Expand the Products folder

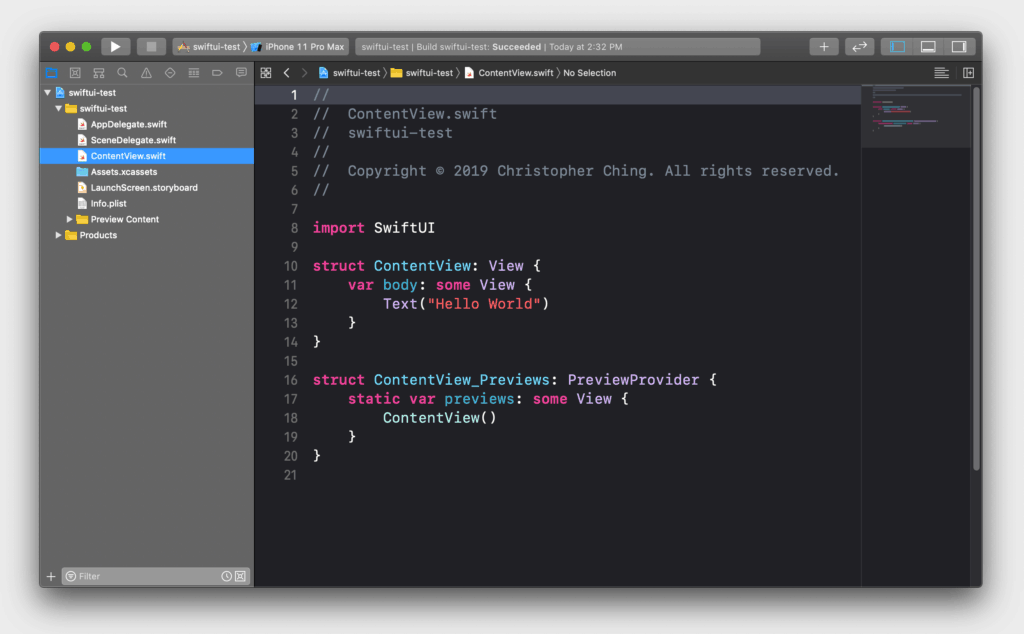click(59, 235)
